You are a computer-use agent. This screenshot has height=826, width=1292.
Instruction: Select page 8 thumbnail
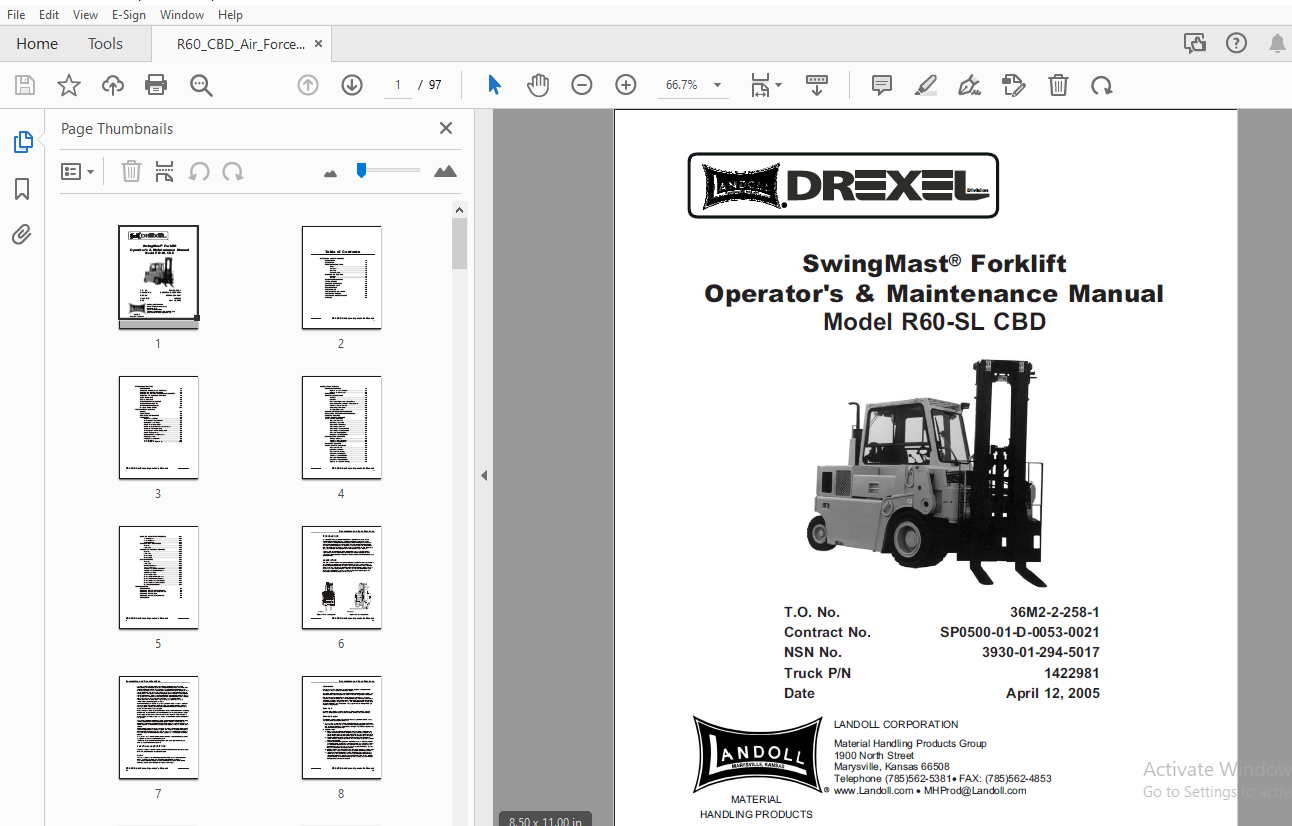click(341, 728)
